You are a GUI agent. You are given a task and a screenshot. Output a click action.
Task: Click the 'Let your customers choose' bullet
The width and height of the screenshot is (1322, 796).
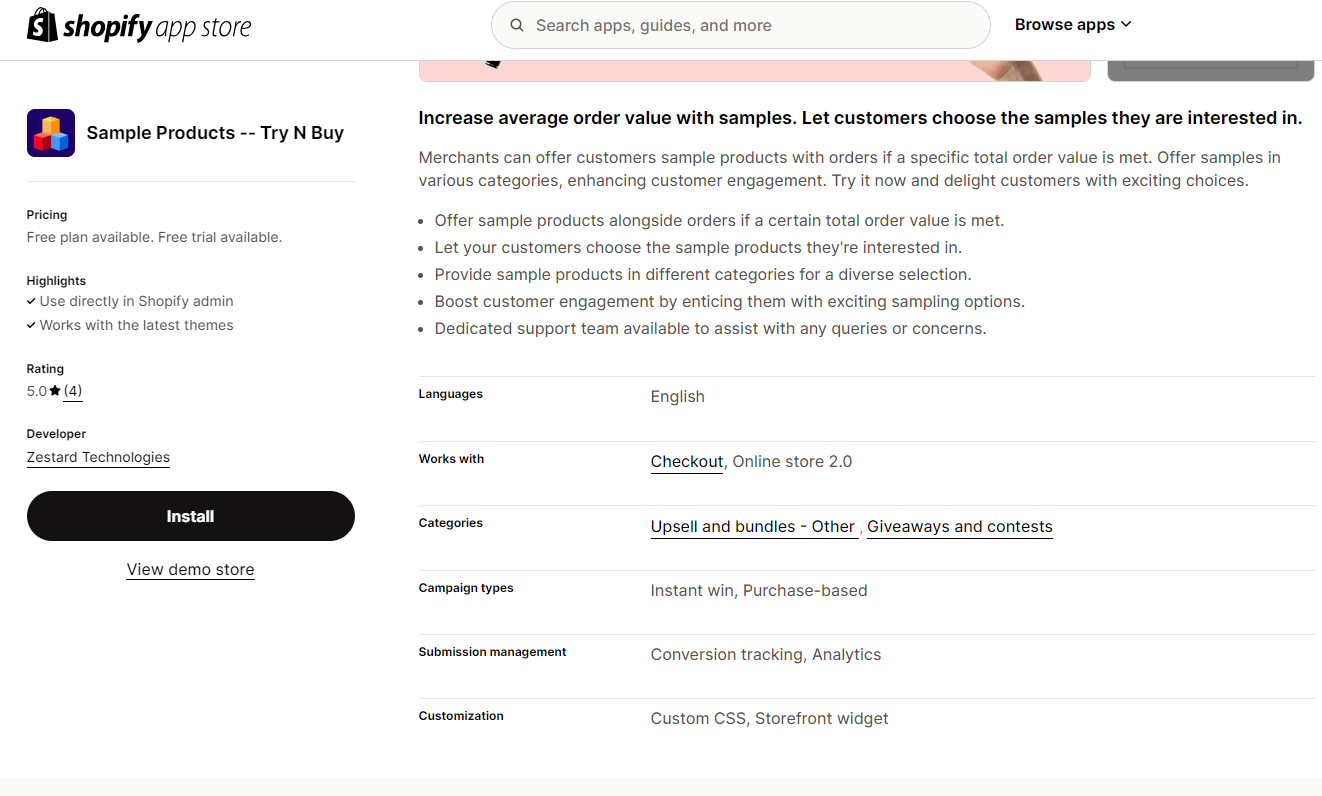pos(698,248)
